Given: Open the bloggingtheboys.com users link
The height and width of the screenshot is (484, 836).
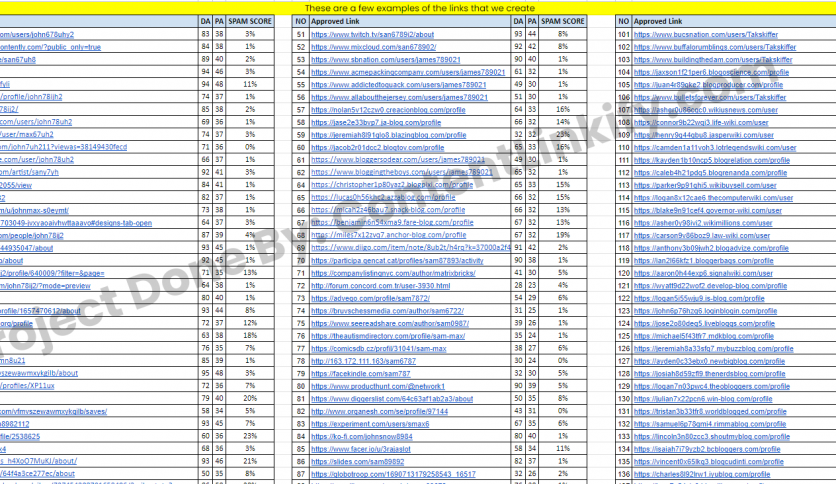Looking at the screenshot, I should 401,173.
